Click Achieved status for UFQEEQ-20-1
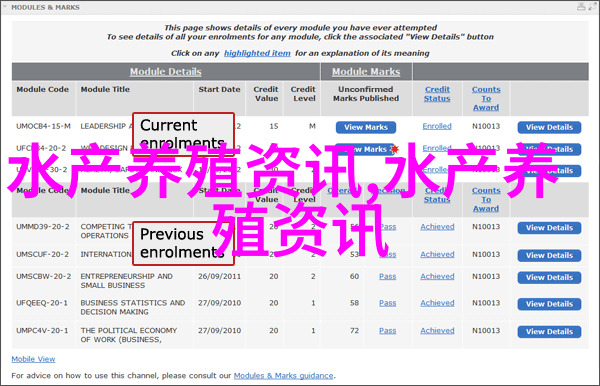Image resolution: width=600 pixels, height=386 pixels. (x=437, y=303)
